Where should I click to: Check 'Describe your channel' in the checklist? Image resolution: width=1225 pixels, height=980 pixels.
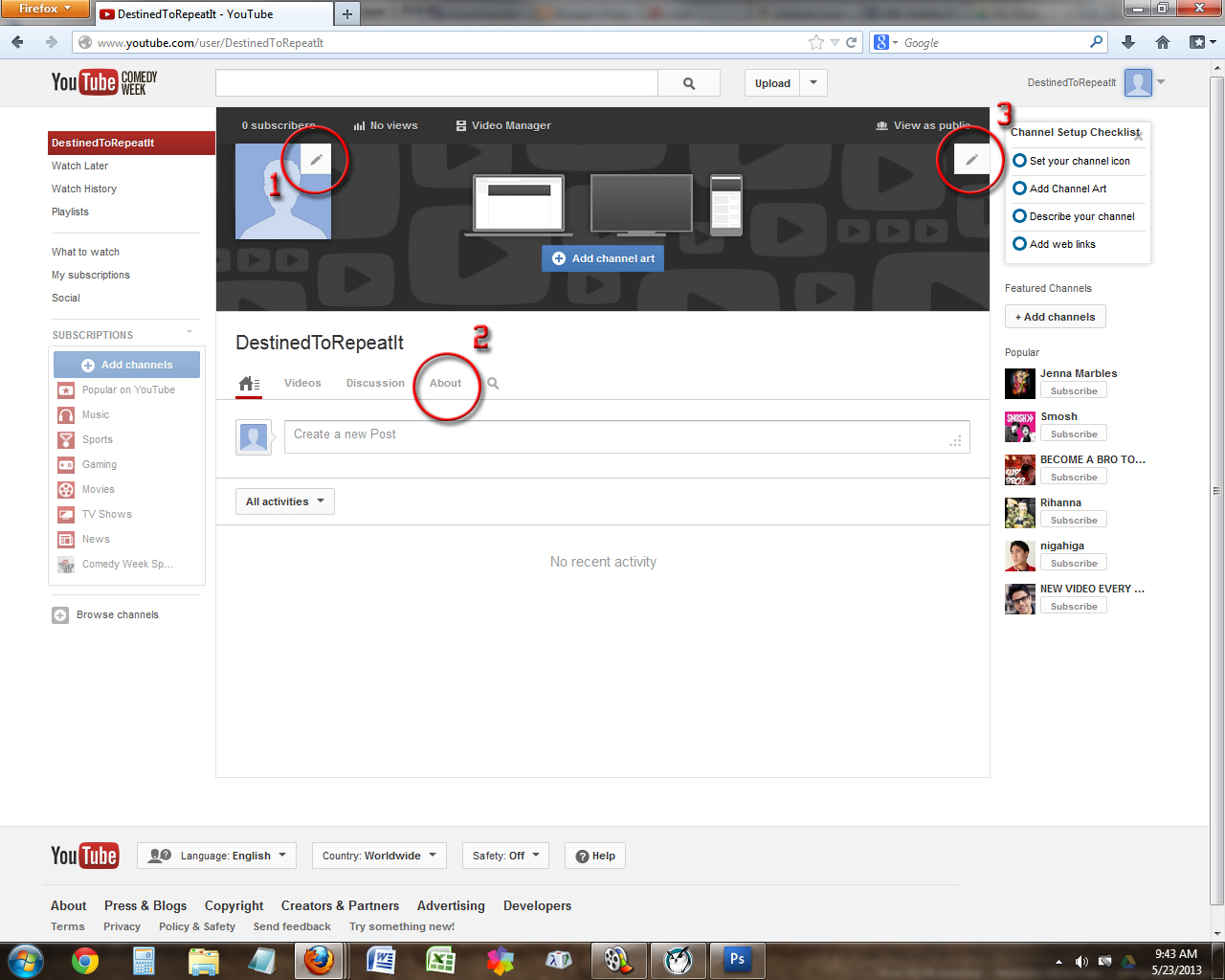point(1019,216)
